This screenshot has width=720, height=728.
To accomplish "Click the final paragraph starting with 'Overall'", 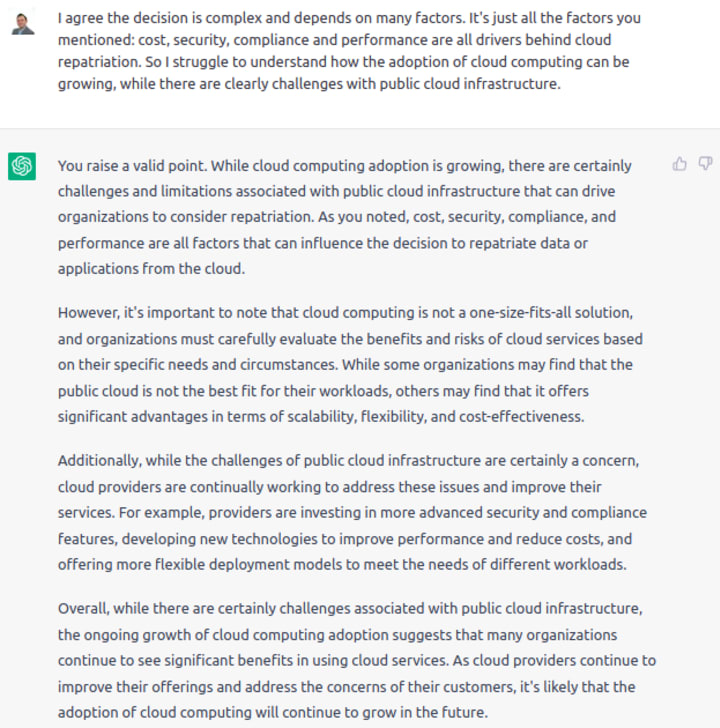I will pyautogui.click(x=357, y=660).
